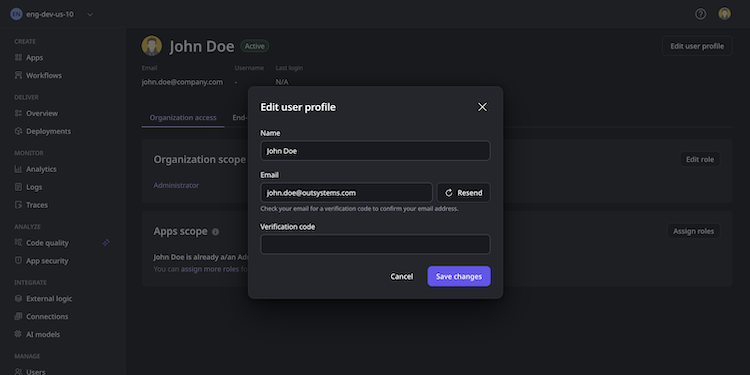The width and height of the screenshot is (750, 375).
Task: Focus the Name input field
Action: coord(375,151)
